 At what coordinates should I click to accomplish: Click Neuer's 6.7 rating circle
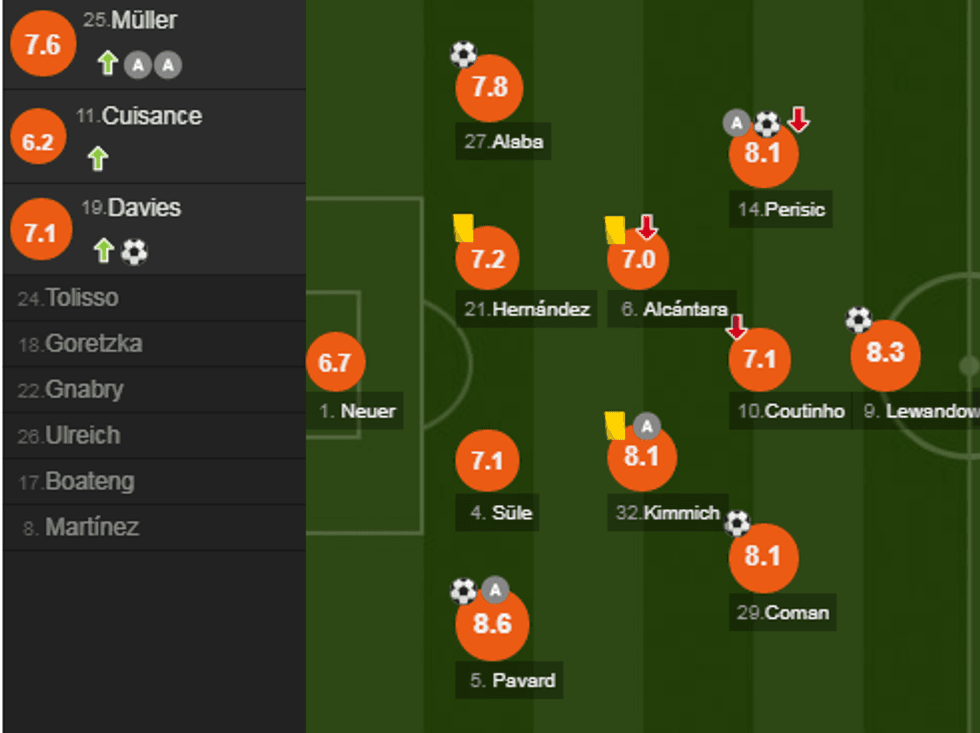click(334, 362)
